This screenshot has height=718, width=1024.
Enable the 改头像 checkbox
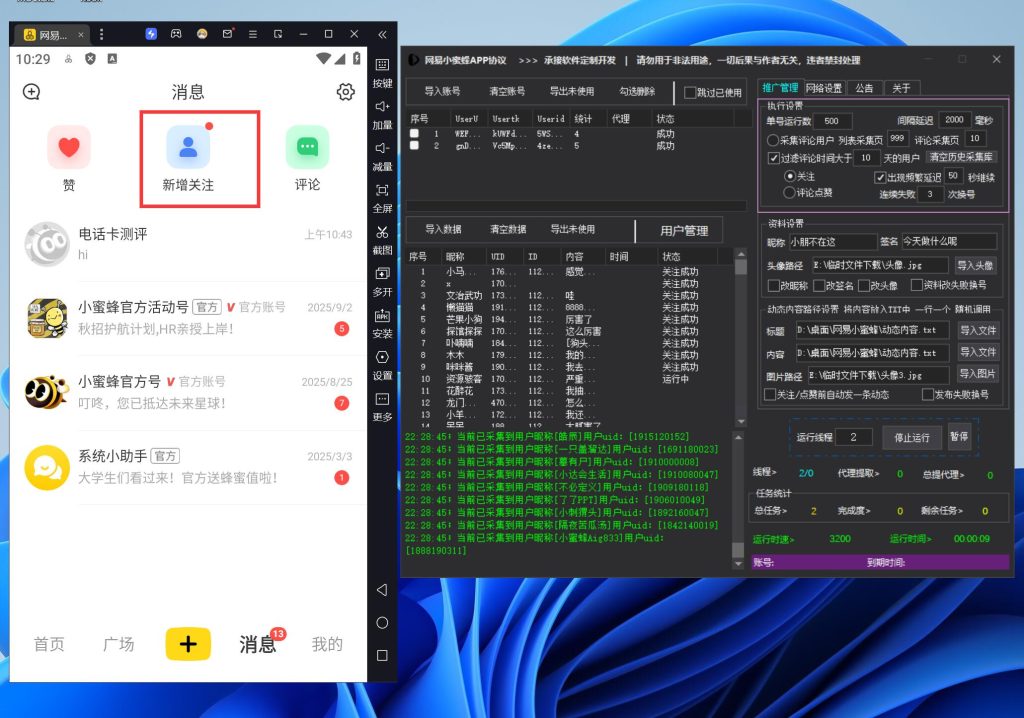(864, 285)
